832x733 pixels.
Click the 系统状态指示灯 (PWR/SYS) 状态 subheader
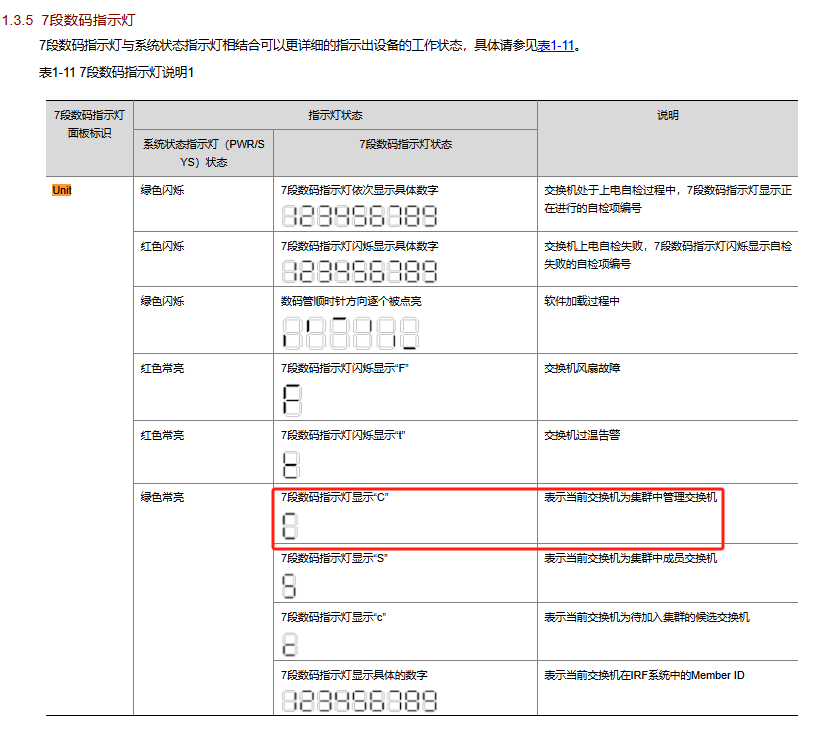pyautogui.click(x=203, y=153)
